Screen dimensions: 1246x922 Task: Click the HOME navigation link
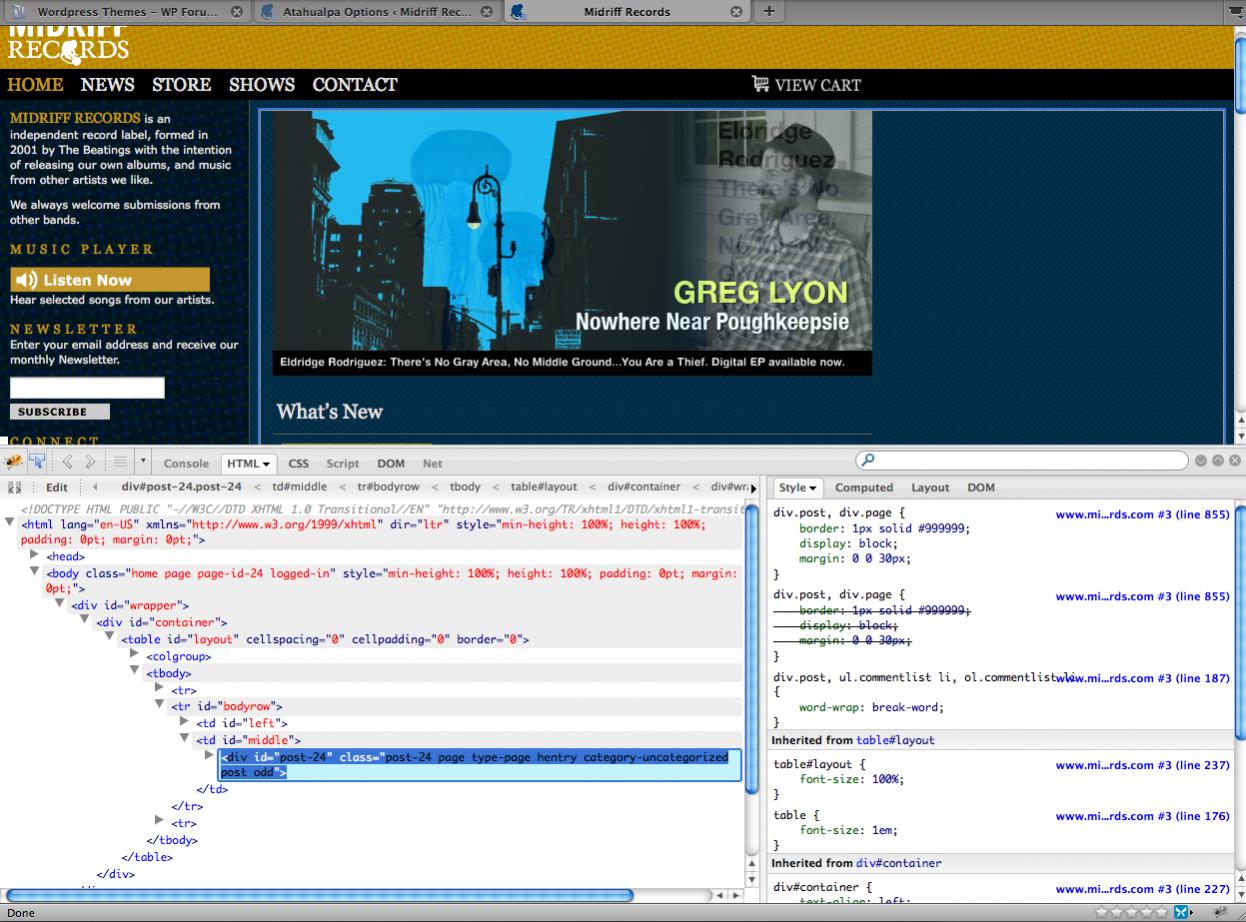point(35,85)
